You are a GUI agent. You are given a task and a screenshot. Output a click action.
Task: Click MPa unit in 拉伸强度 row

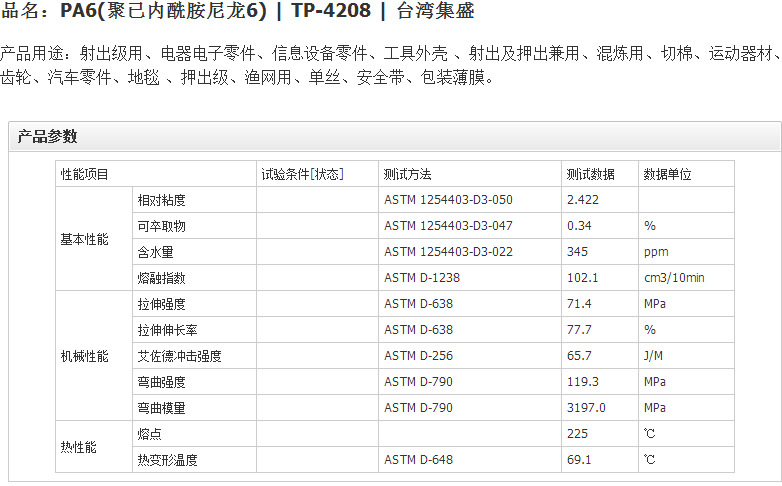tap(655, 303)
